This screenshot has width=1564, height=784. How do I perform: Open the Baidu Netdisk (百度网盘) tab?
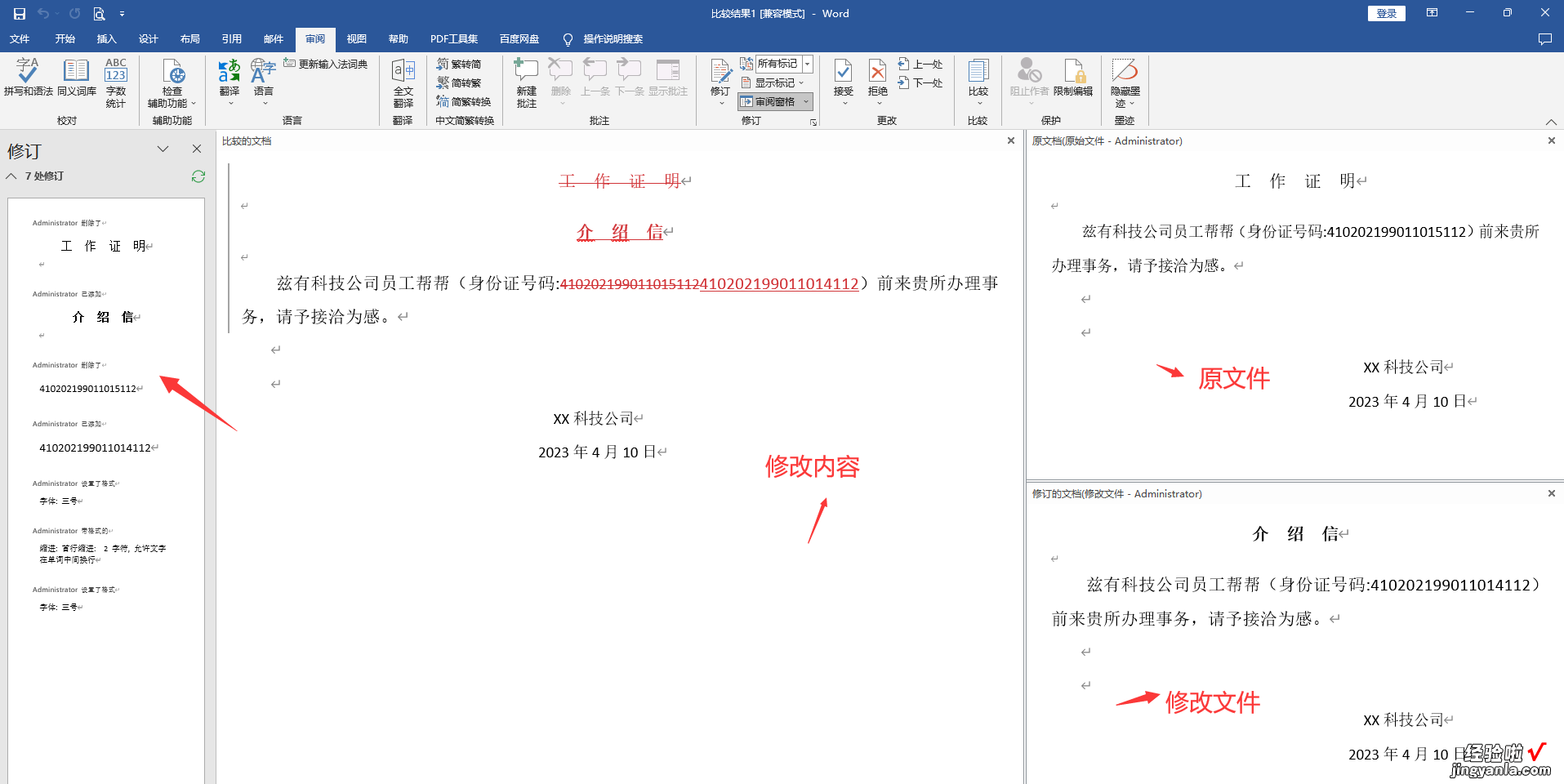tap(519, 39)
